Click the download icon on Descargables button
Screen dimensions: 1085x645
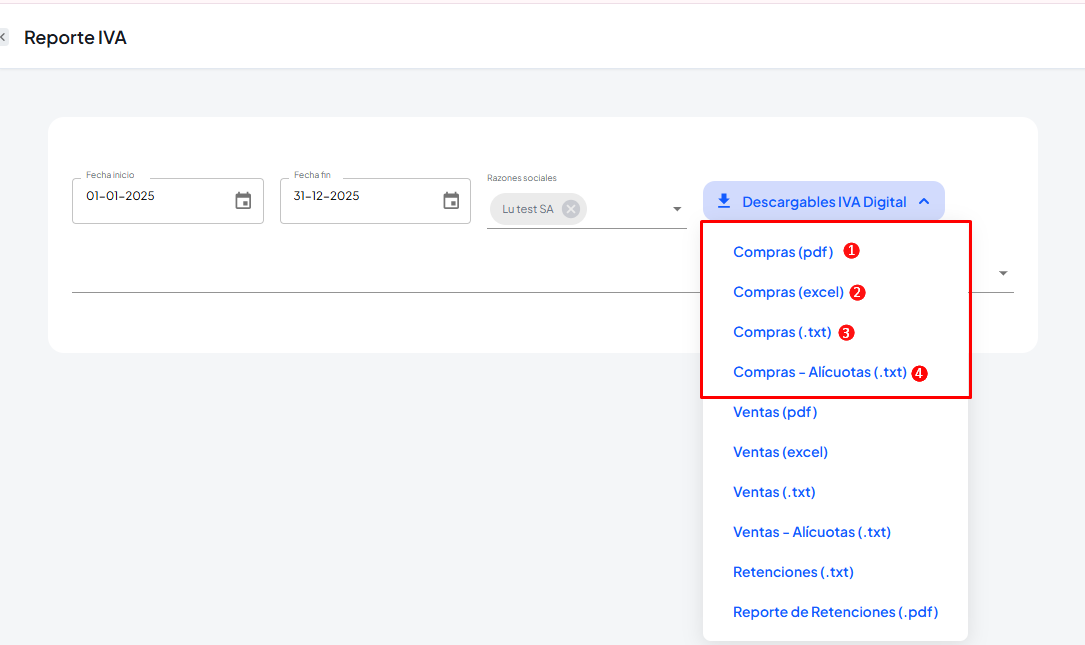click(724, 202)
